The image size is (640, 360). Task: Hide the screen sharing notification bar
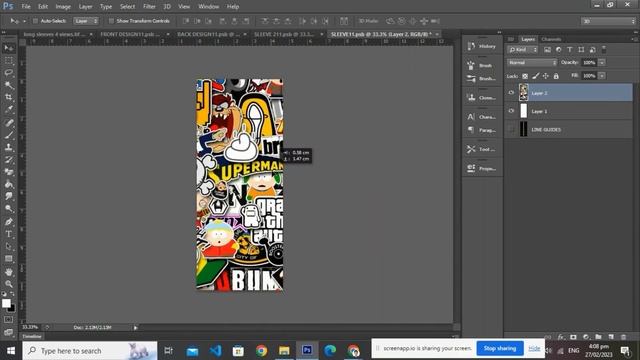[x=534, y=348]
